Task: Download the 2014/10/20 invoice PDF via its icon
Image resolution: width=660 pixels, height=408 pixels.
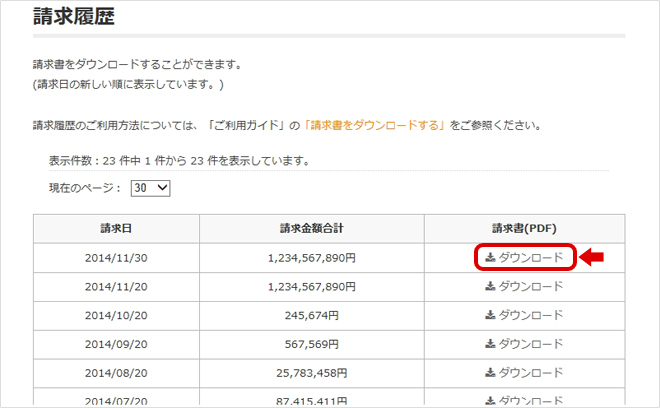Action: click(x=490, y=315)
